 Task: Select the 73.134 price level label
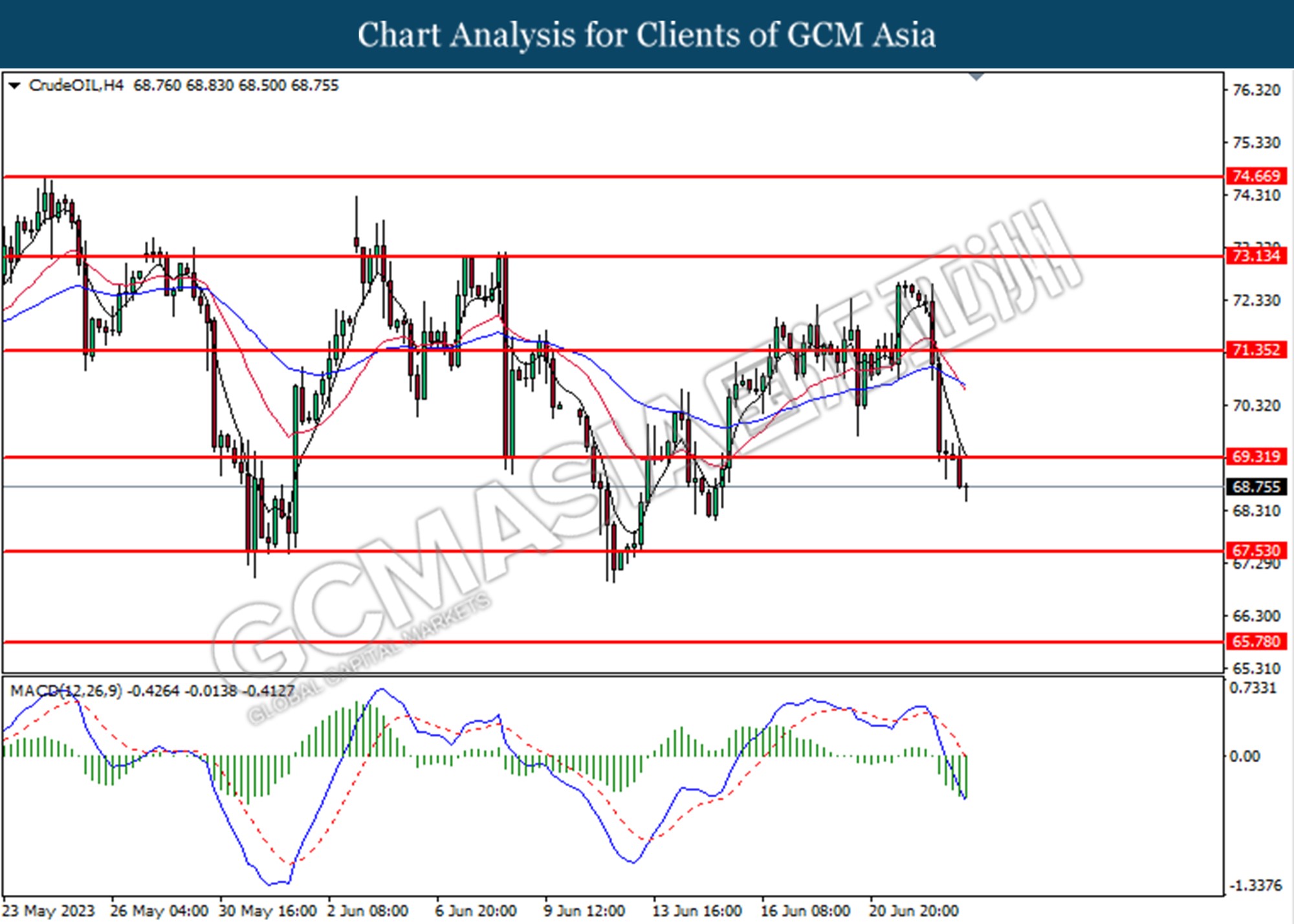point(1256,256)
